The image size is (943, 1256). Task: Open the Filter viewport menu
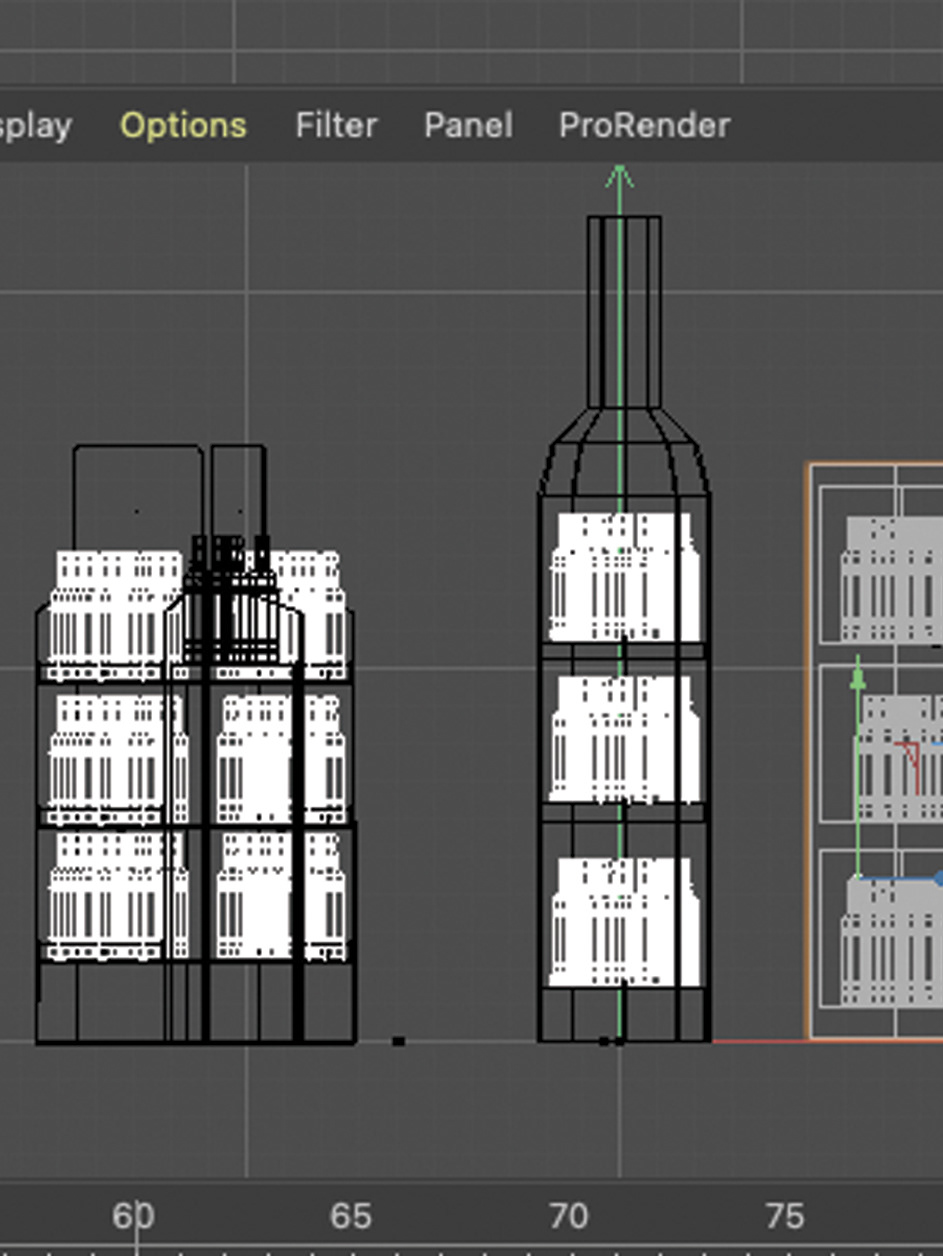pyautogui.click(x=336, y=125)
